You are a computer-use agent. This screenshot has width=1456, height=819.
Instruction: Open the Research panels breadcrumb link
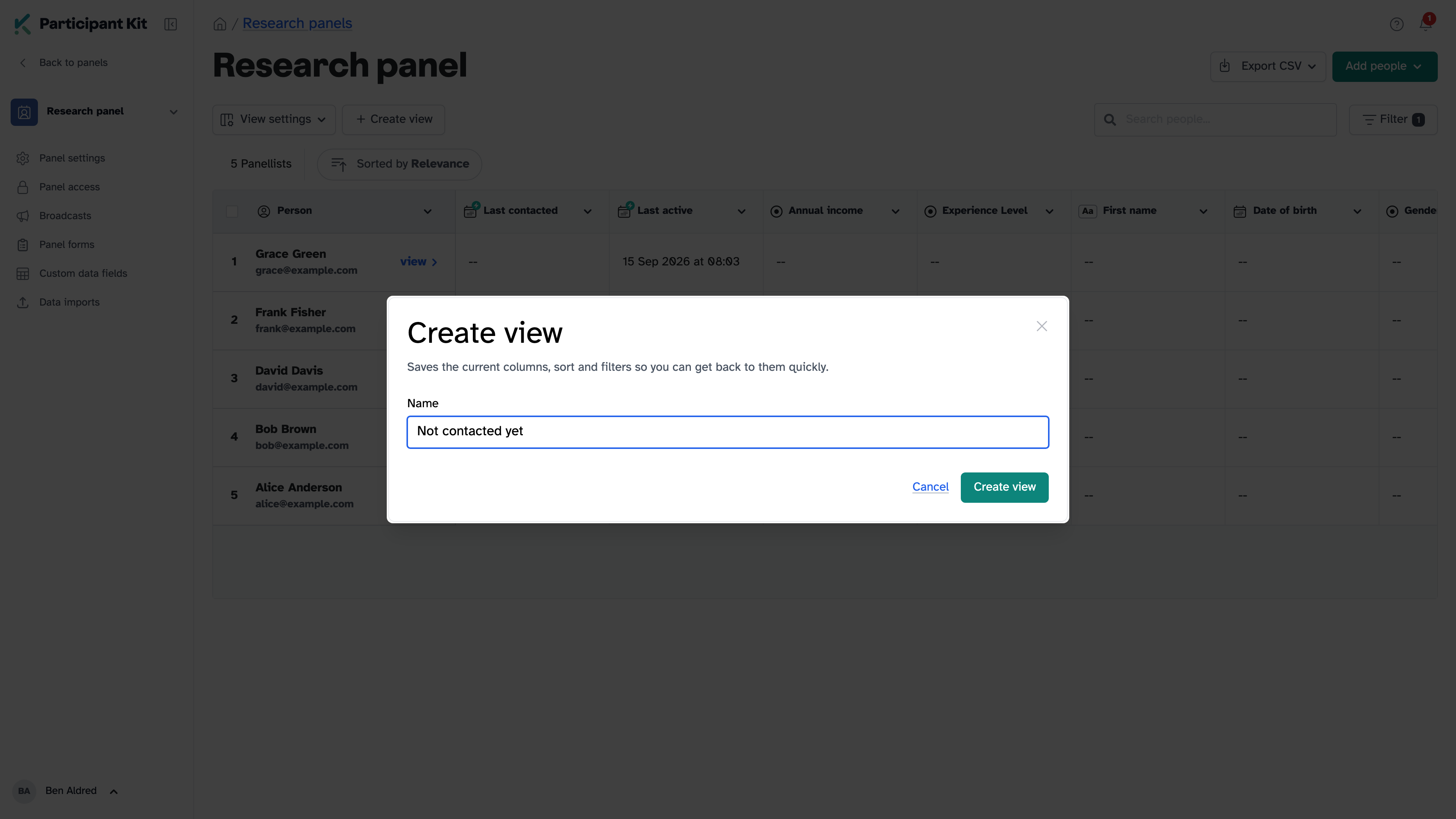(x=297, y=23)
